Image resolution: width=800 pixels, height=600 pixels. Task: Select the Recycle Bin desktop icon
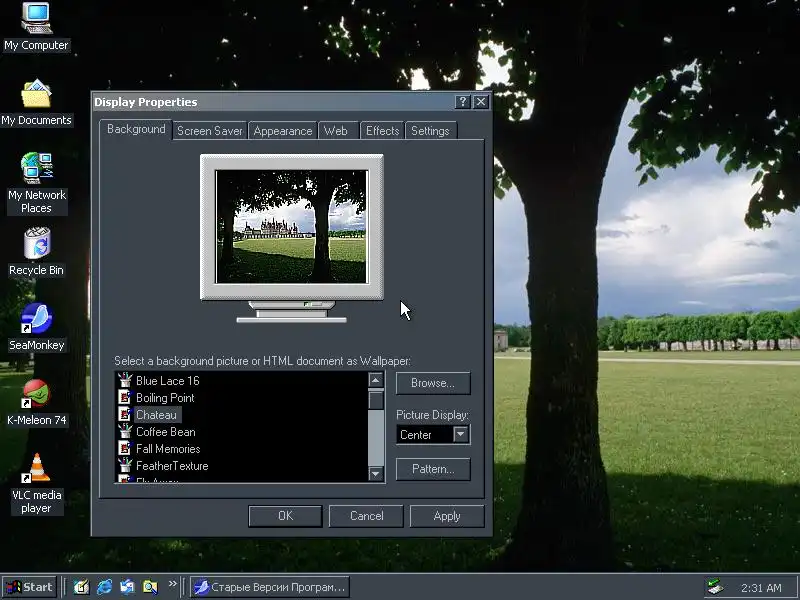(36, 252)
